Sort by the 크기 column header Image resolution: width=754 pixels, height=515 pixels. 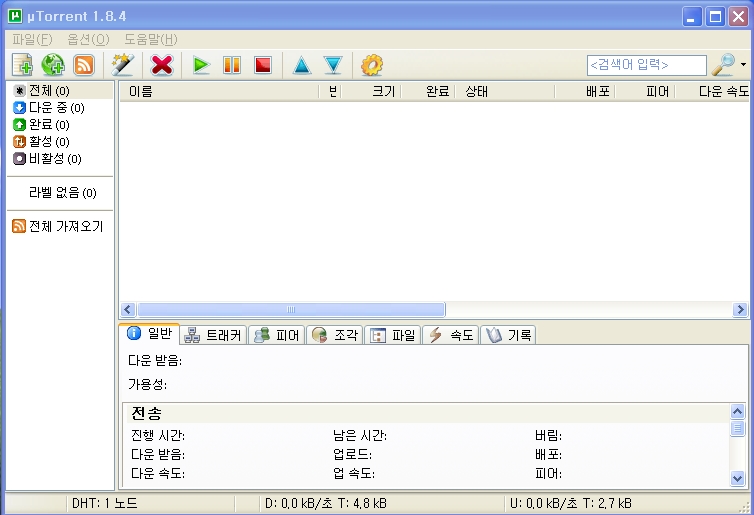click(x=371, y=91)
